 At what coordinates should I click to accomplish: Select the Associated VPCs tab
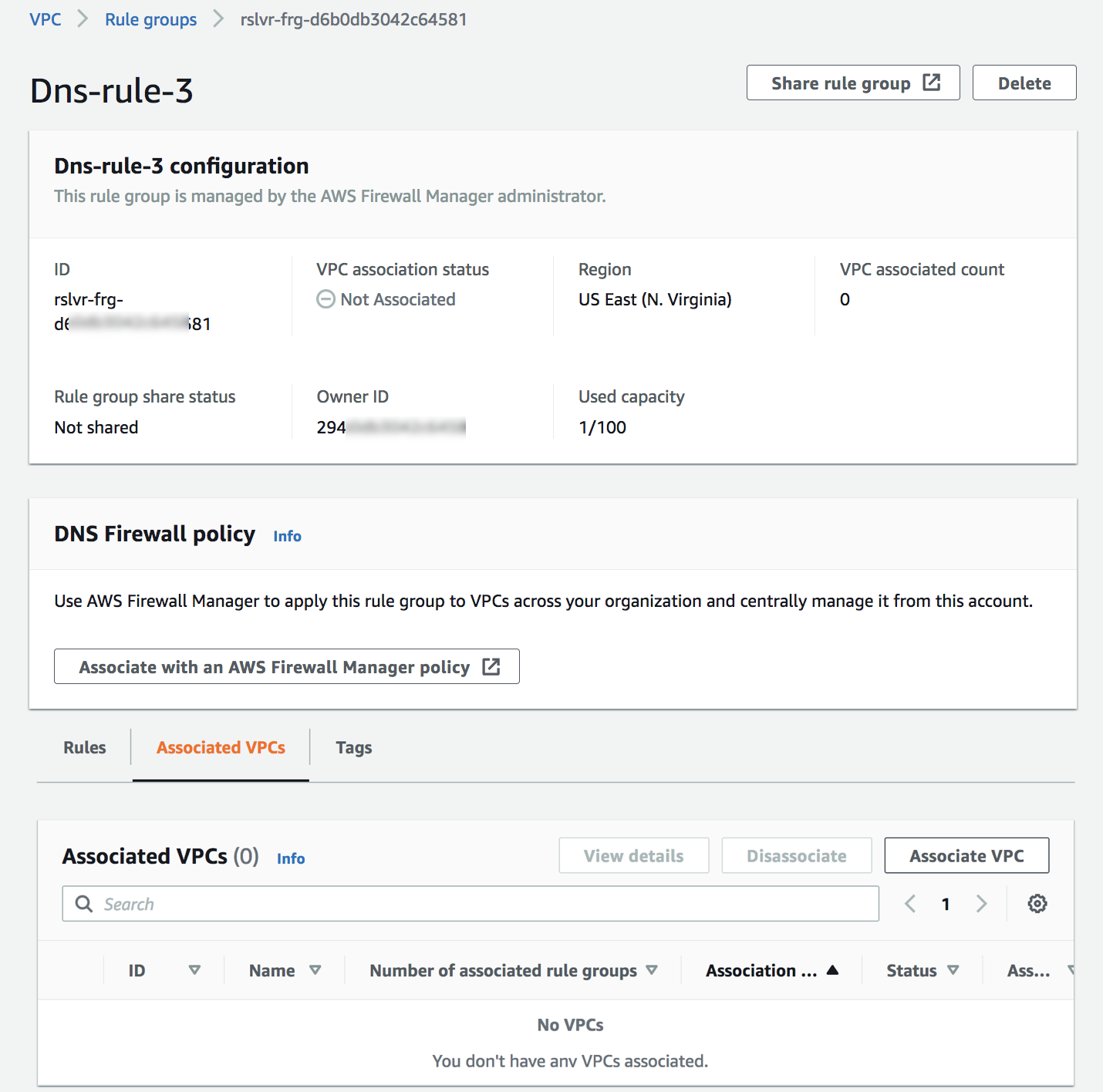[x=221, y=747]
